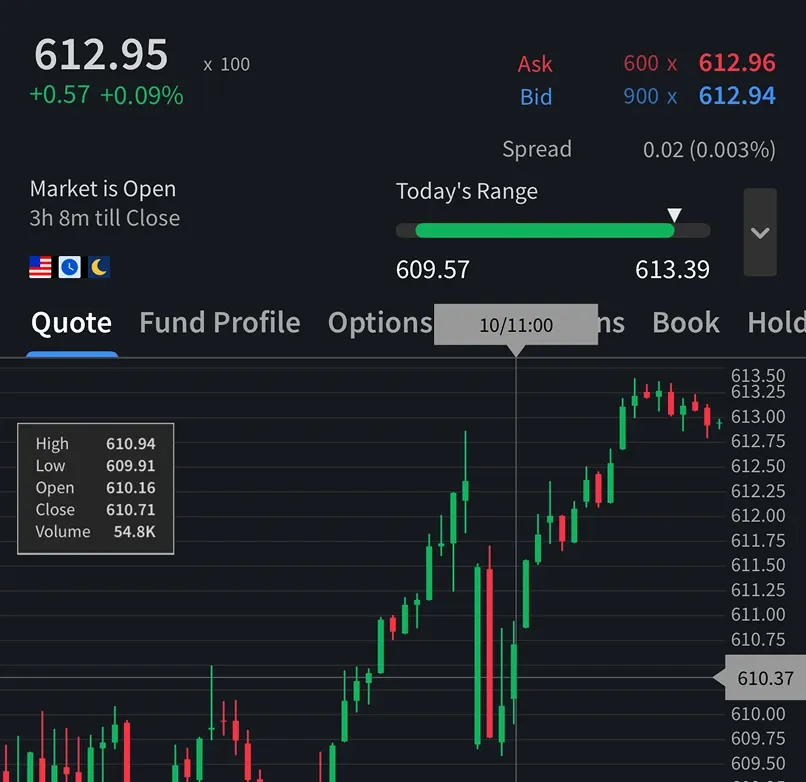The image size is (806, 782).
Task: Switch to the Book tab
Action: (x=685, y=323)
